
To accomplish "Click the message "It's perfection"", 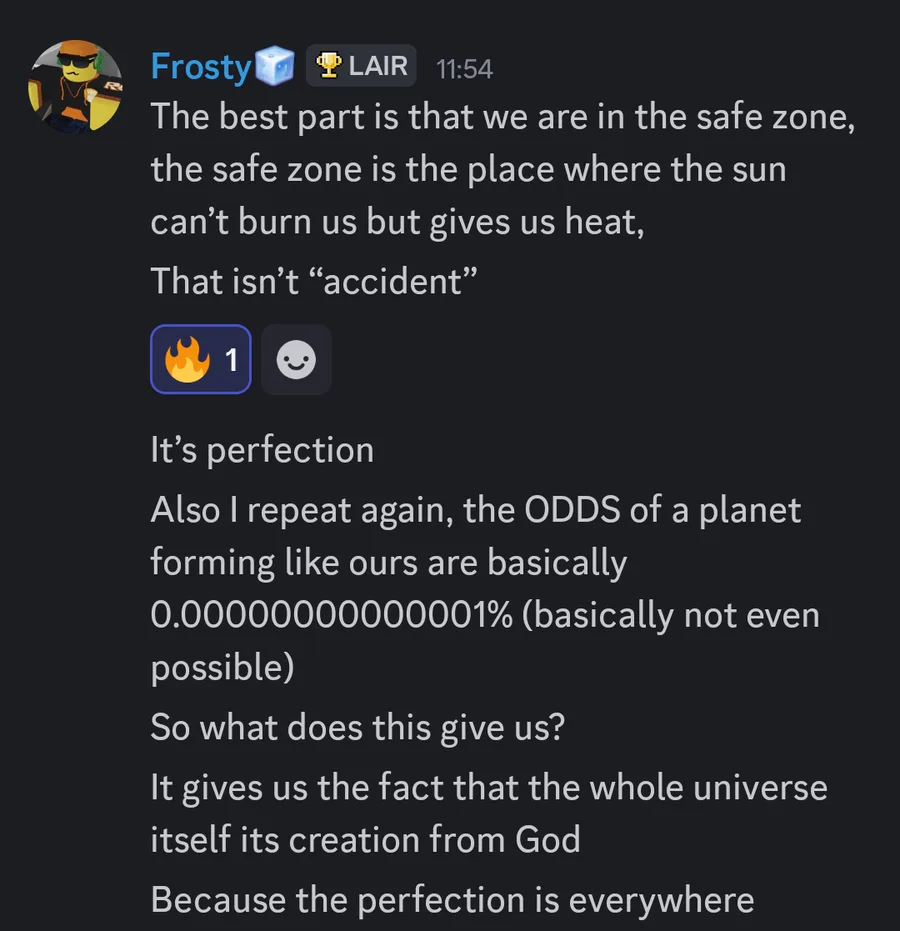I will pos(262,450).
